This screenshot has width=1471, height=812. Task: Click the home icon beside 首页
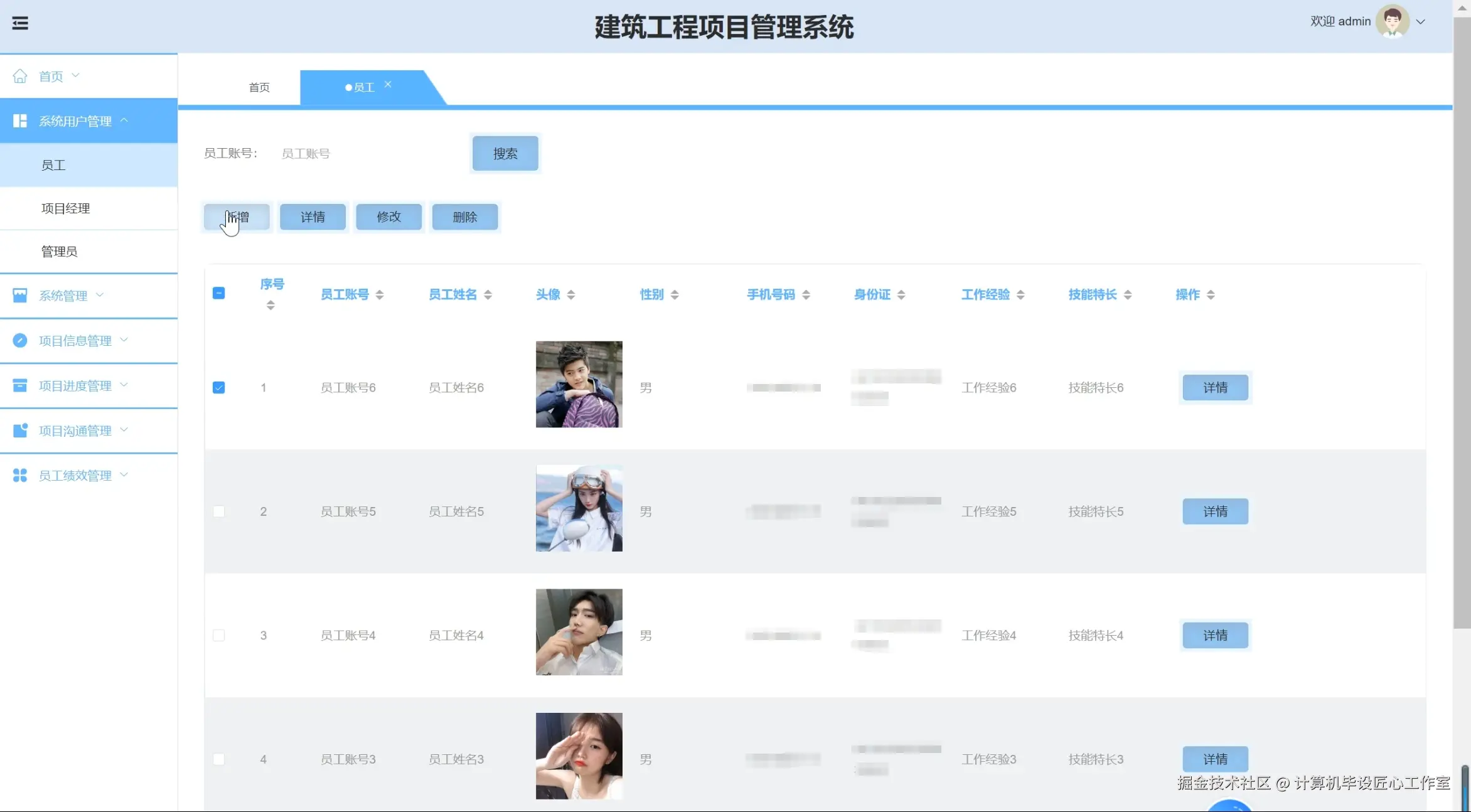[x=20, y=76]
